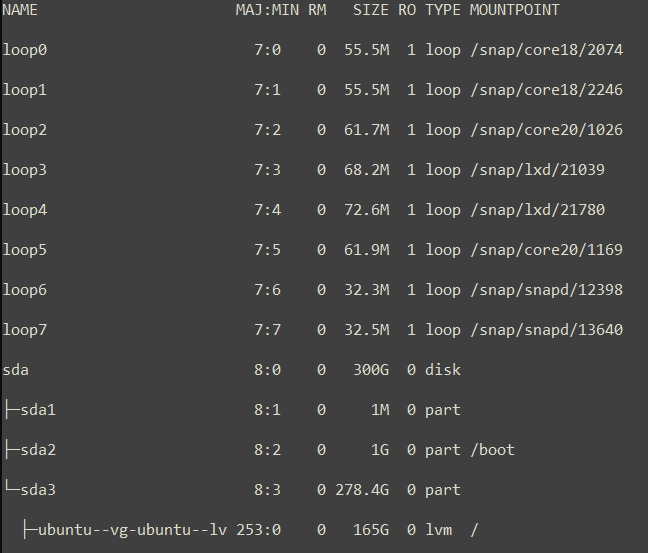Image resolution: width=648 pixels, height=553 pixels.
Task: Click the lvm type label
Action: tap(439, 530)
